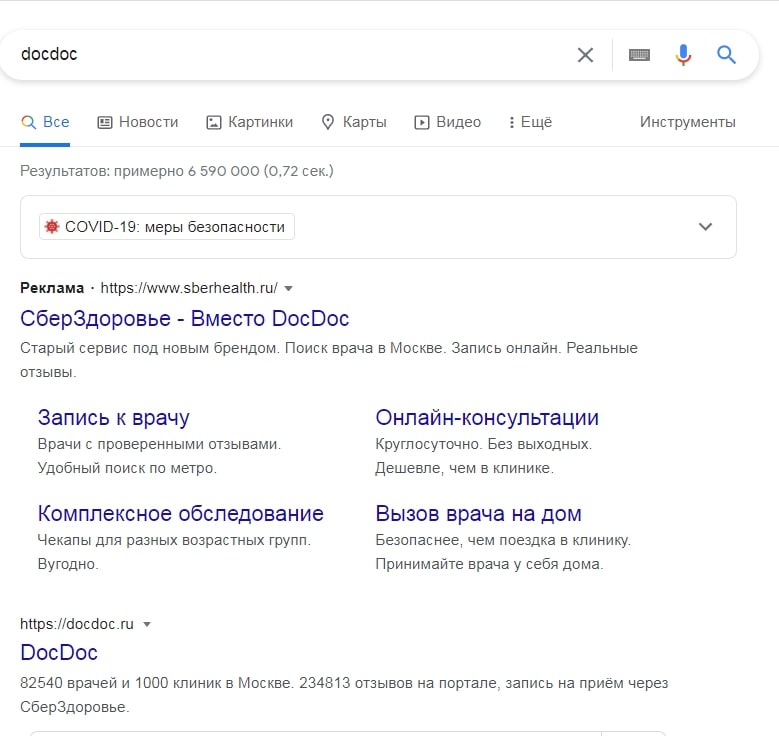Viewport: 779px width, 736px height.
Task: Select the Все results tab
Action: click(x=45, y=122)
